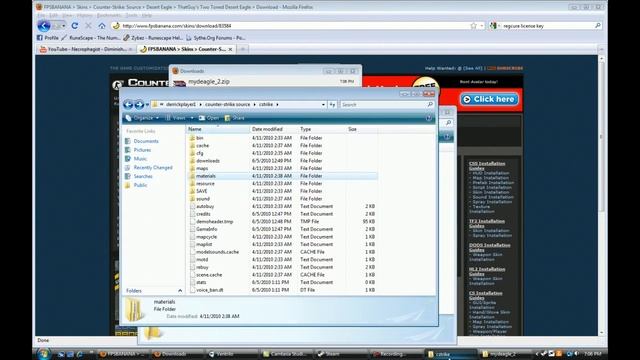
Task: Sort files by the Type column
Action: coord(322,129)
